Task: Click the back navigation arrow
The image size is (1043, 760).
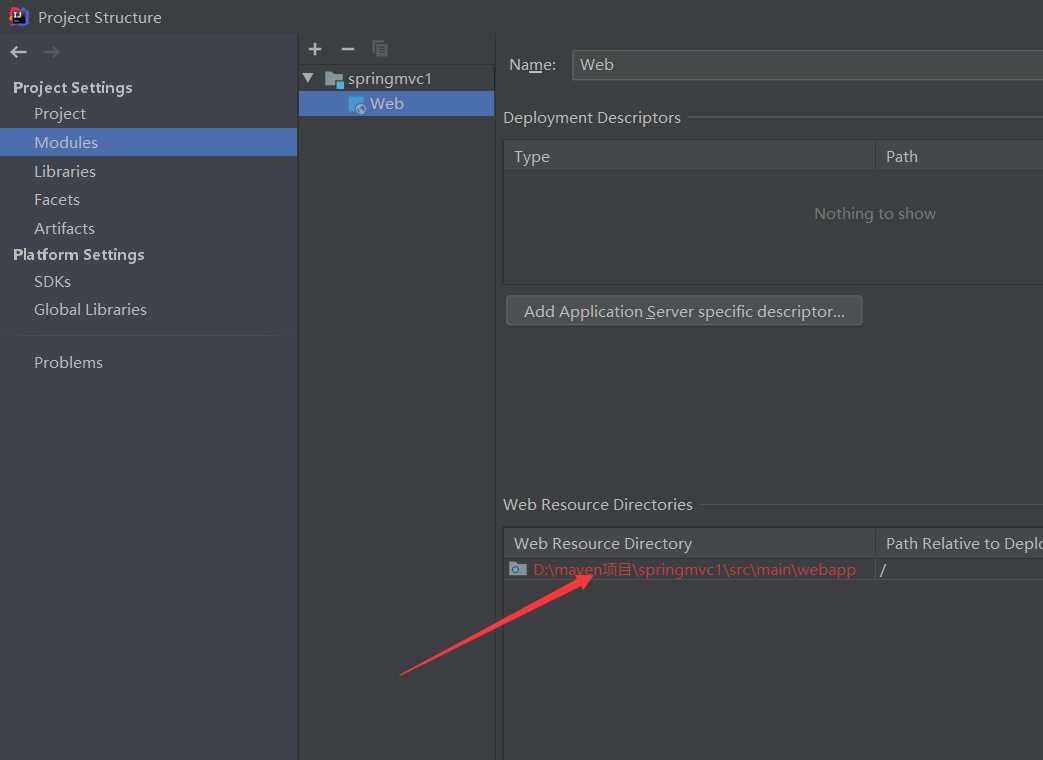Action: [19, 52]
